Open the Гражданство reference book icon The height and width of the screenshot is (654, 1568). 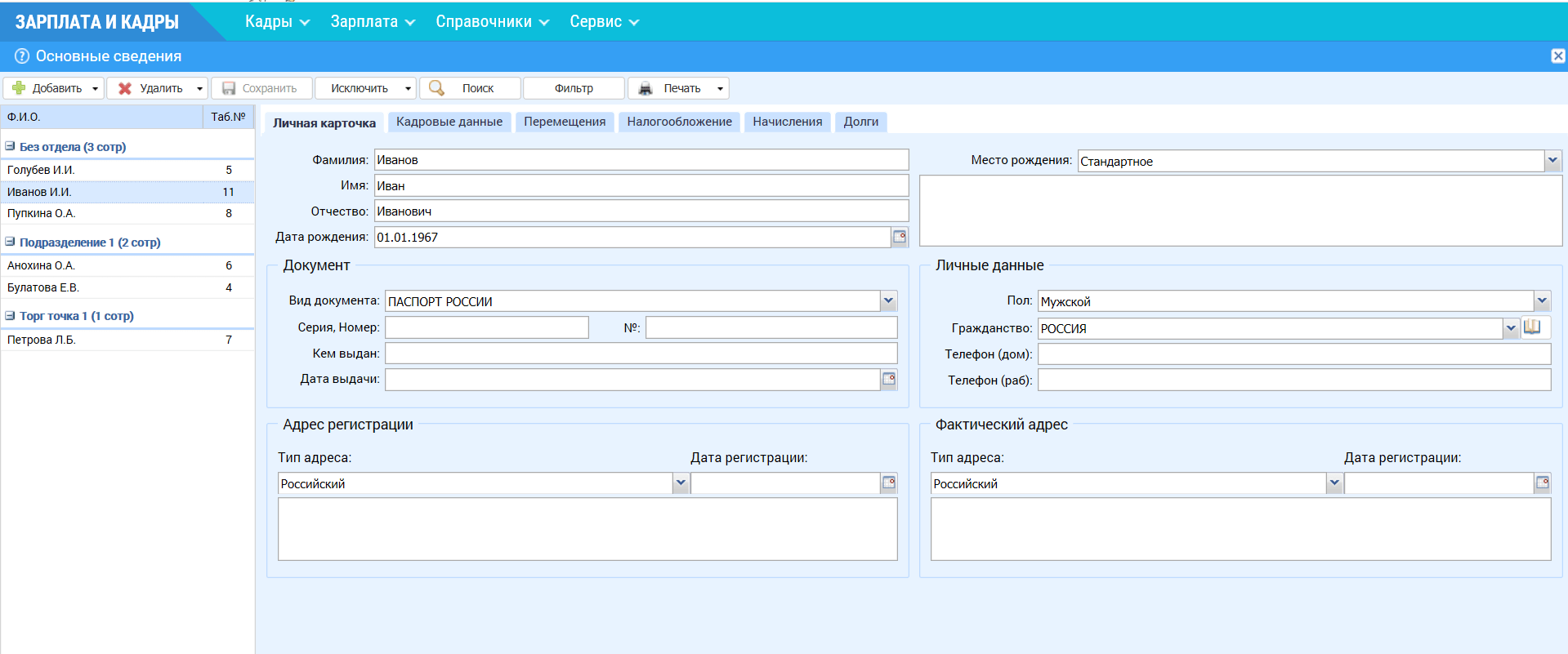pyautogui.click(x=1532, y=327)
